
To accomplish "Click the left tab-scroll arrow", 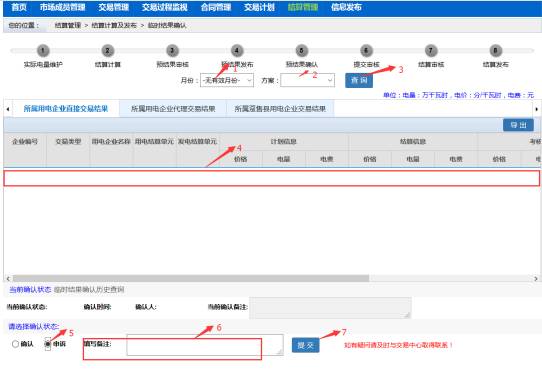I will tap(8, 109).
